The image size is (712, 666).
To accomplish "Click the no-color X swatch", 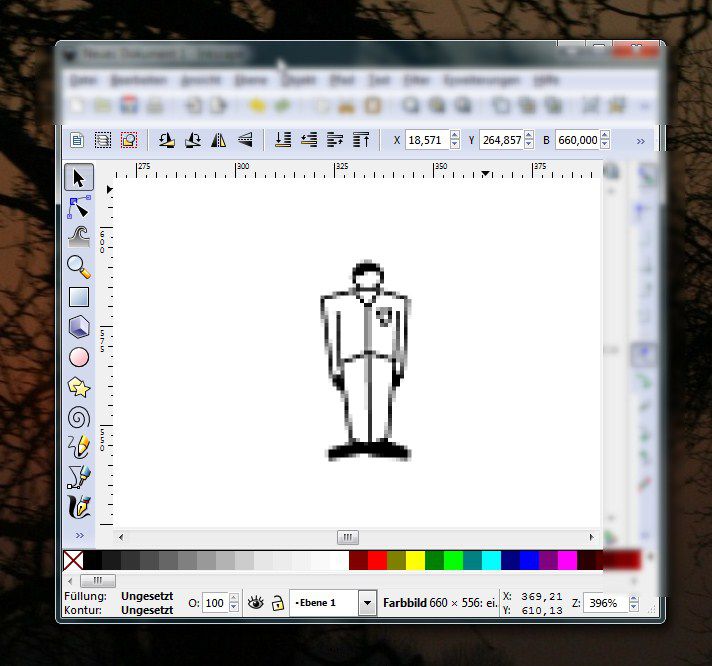I will [73, 561].
